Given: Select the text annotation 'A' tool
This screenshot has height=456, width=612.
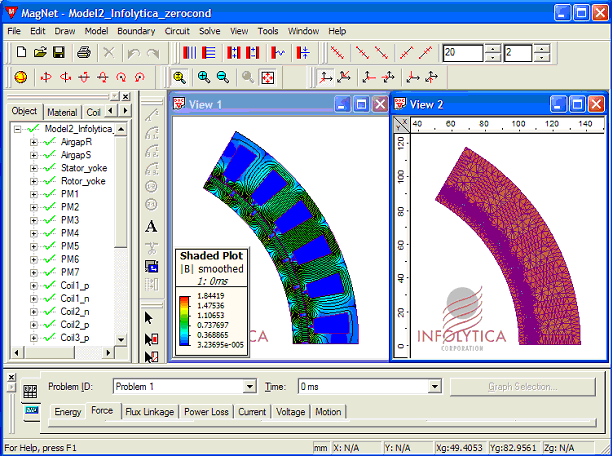Looking at the screenshot, I should pyautogui.click(x=152, y=226).
